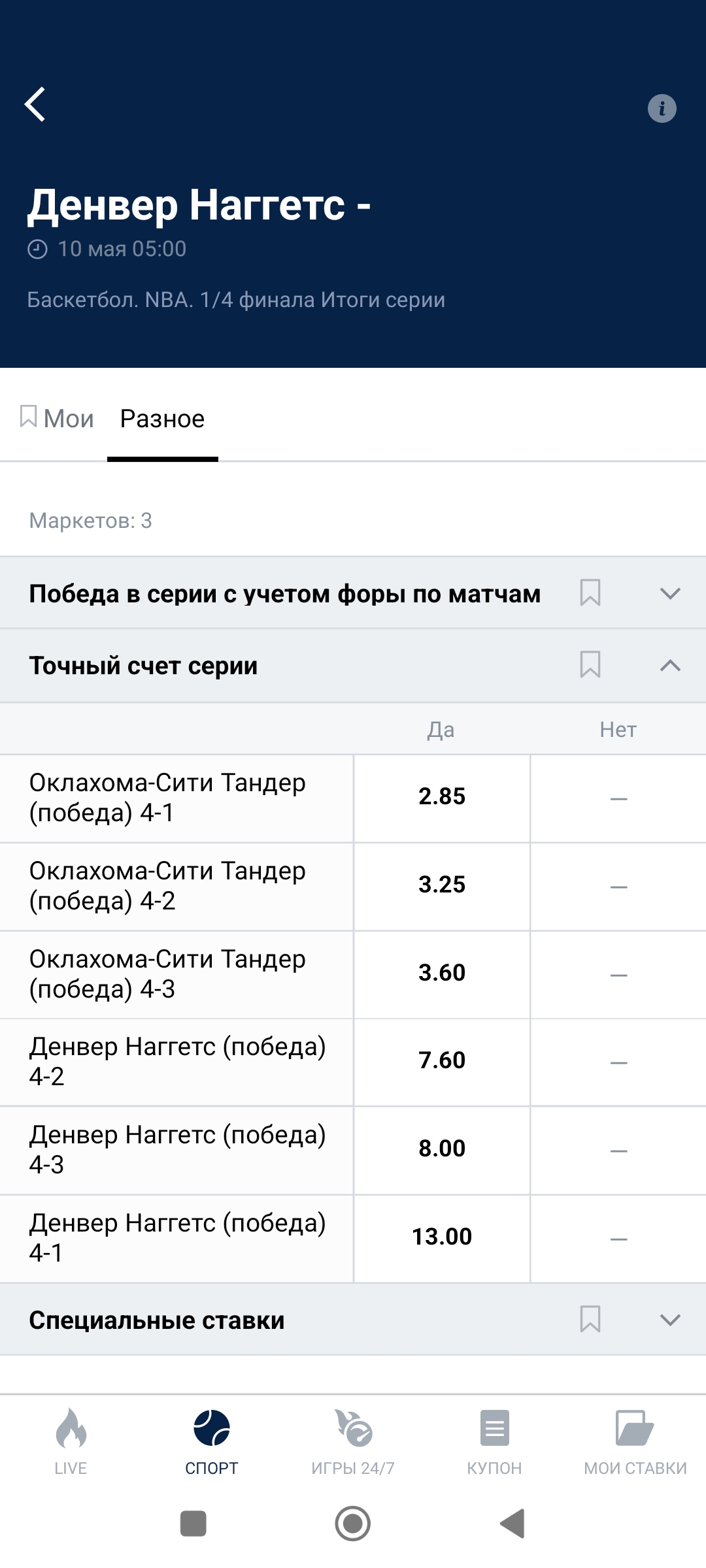Pick odds 13.00 for Денвер 4-1
Screen dimensions: 706x1568
point(442,1238)
